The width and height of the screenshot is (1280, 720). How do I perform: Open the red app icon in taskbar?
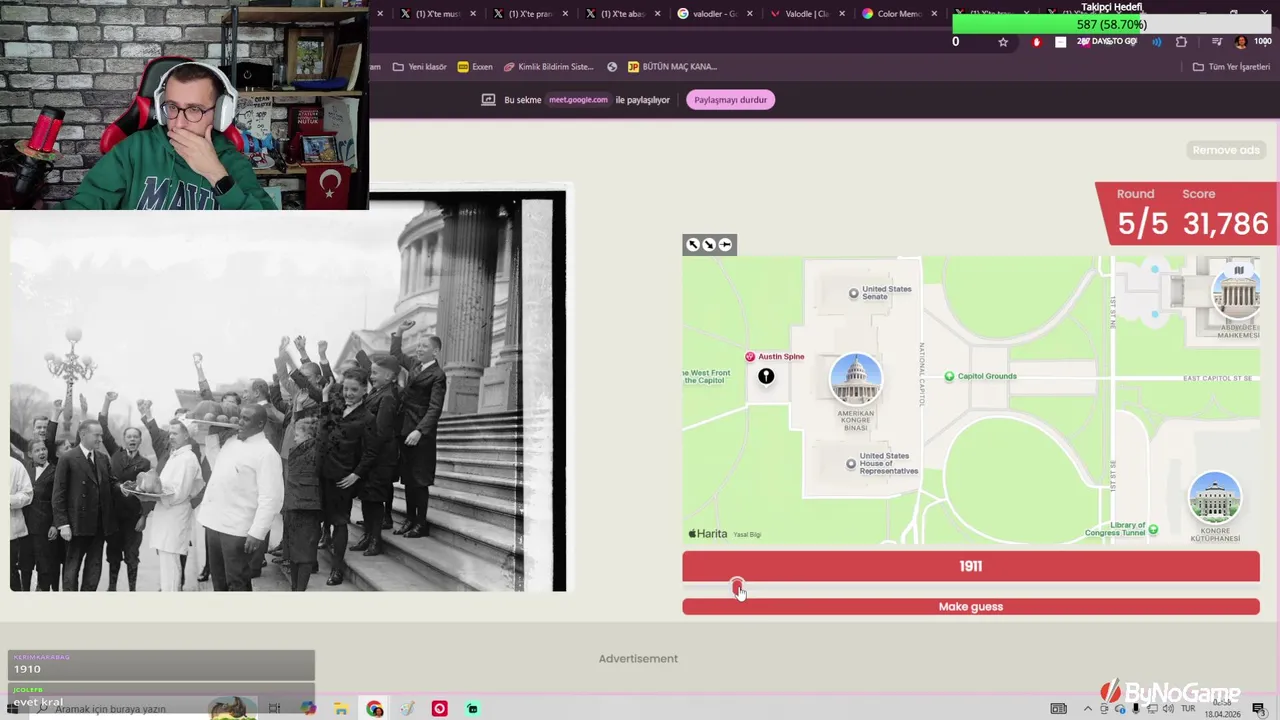pos(439,709)
